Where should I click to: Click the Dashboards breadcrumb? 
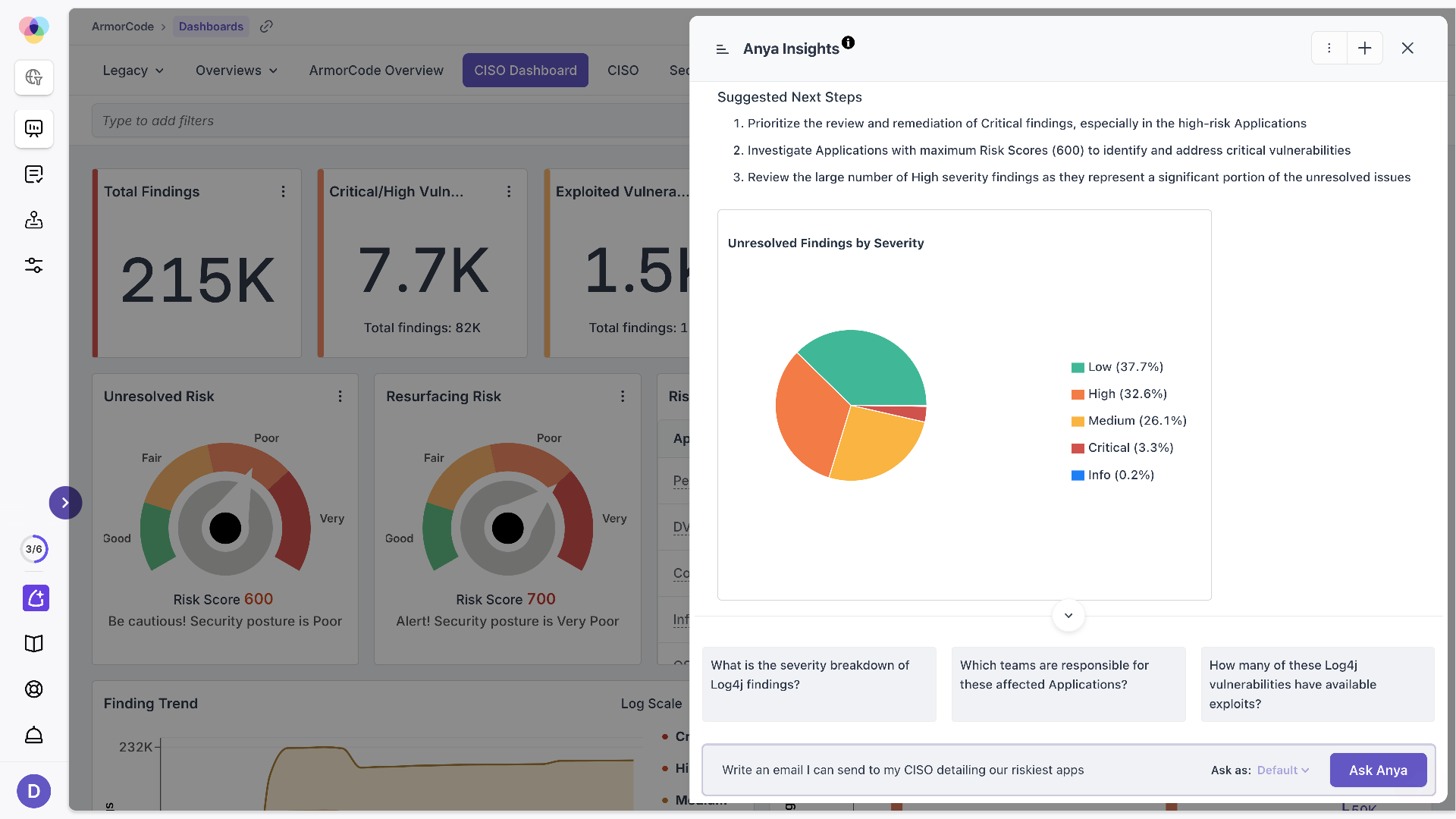click(x=211, y=27)
